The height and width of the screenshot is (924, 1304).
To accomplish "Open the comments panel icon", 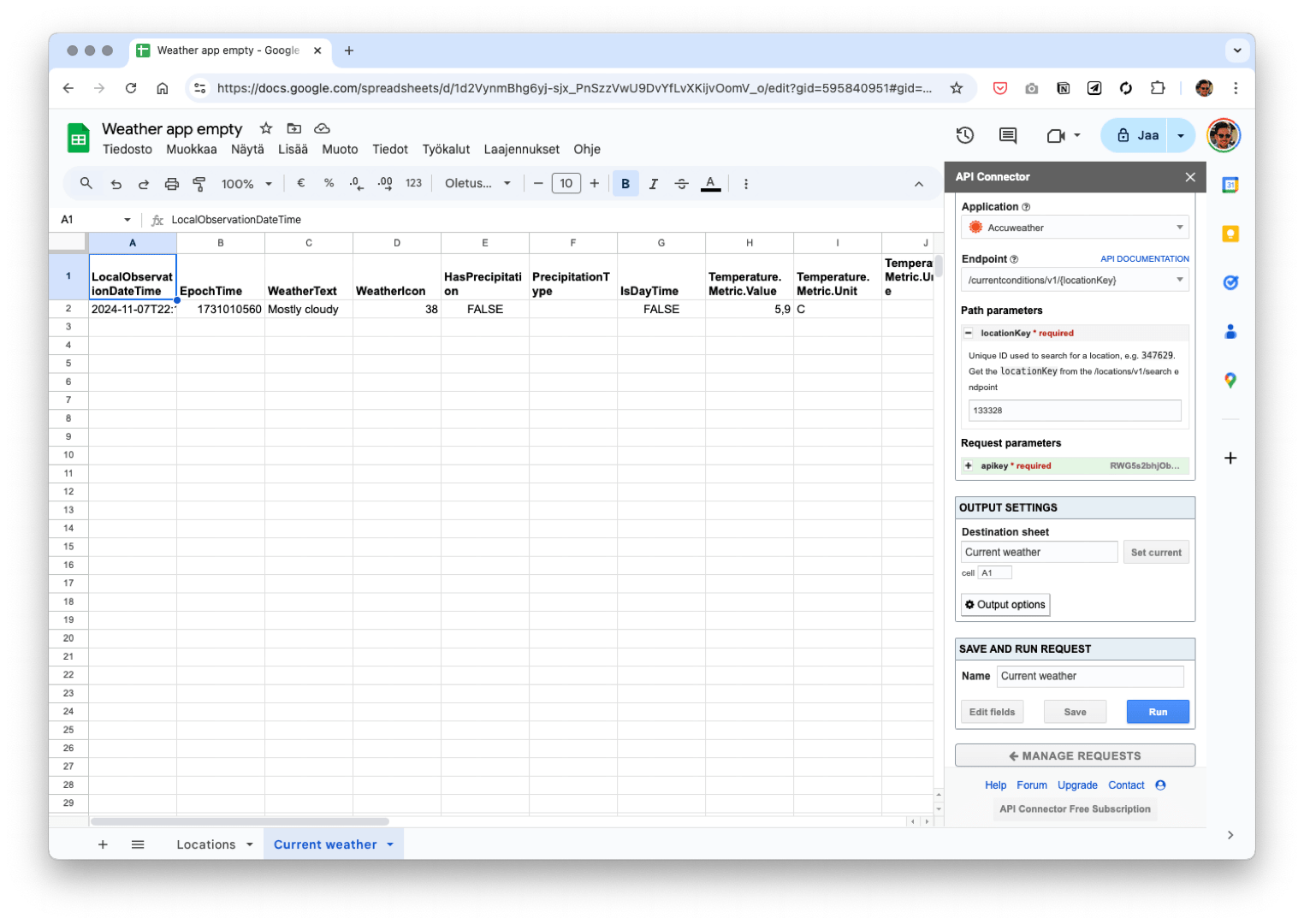I will pos(1008,135).
